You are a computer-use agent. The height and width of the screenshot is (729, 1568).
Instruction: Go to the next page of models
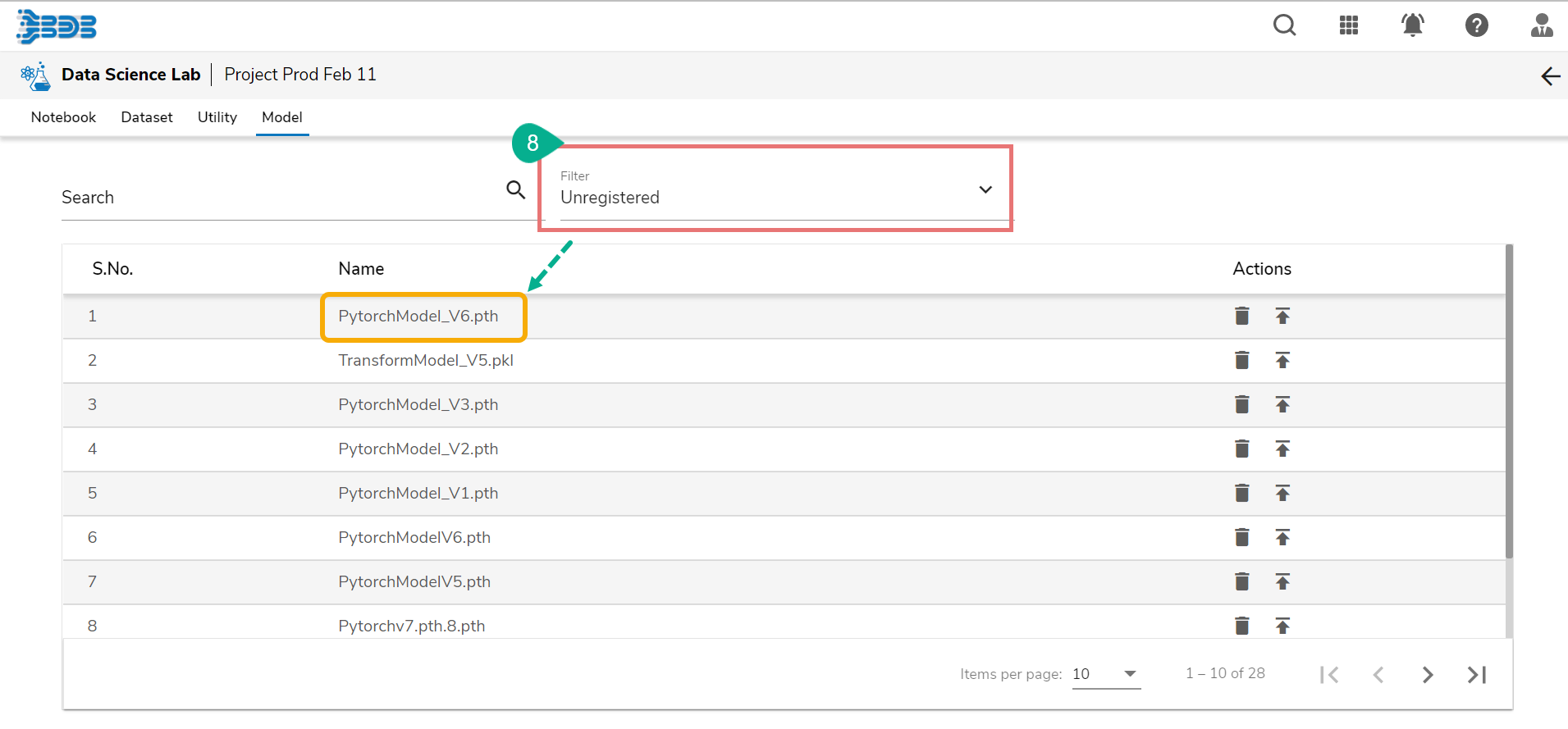coord(1428,675)
